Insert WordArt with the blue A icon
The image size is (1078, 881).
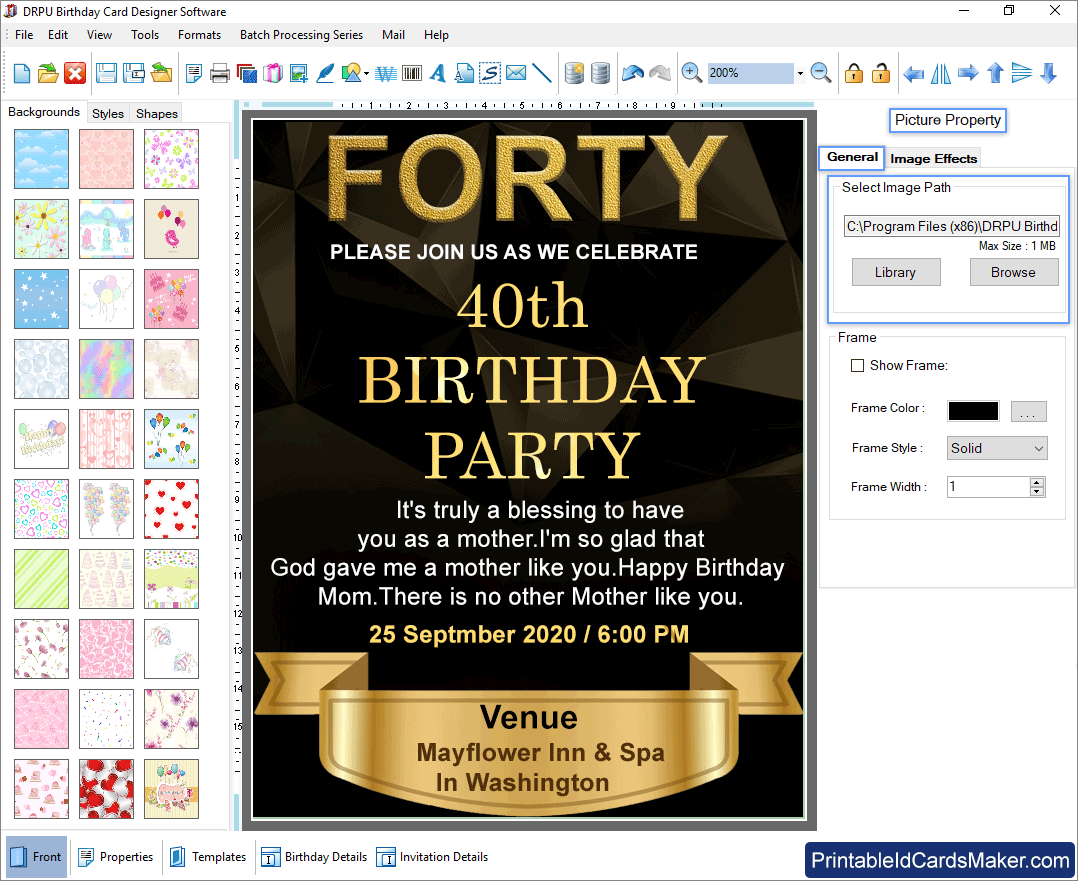(x=438, y=73)
